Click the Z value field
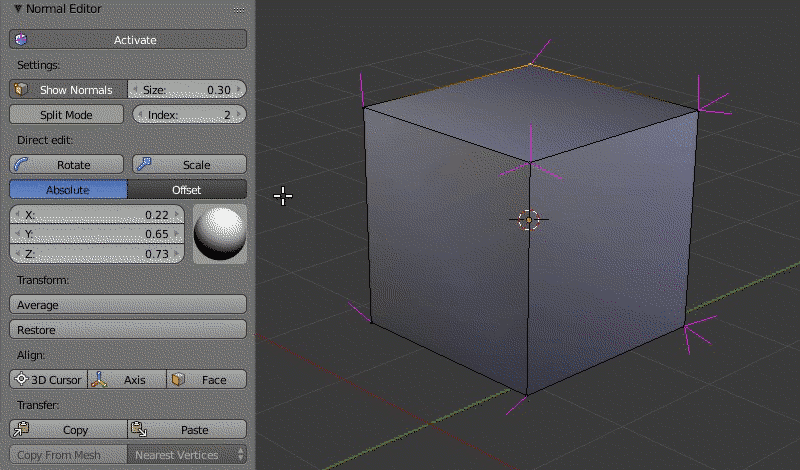Image resolution: width=800 pixels, height=470 pixels. pyautogui.click(x=97, y=254)
